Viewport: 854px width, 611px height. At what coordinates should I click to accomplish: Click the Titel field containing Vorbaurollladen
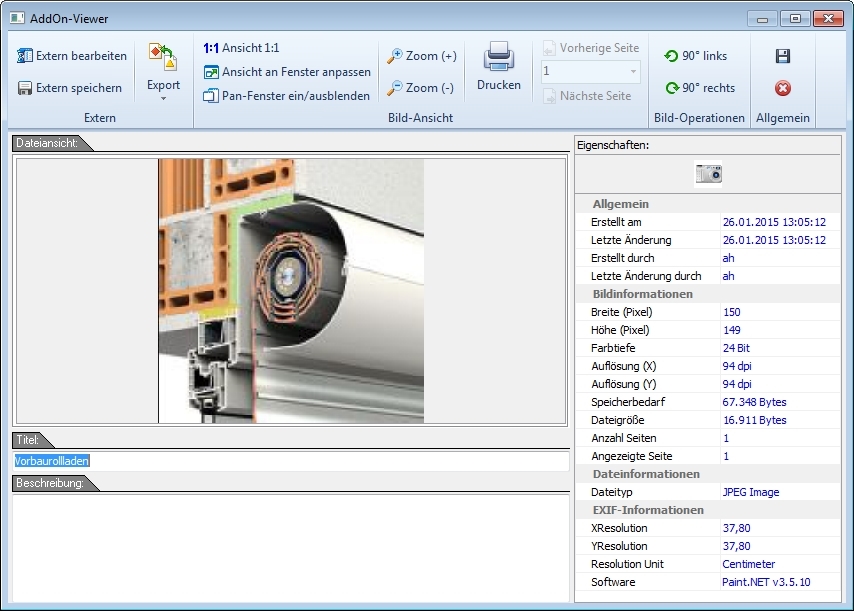point(291,461)
